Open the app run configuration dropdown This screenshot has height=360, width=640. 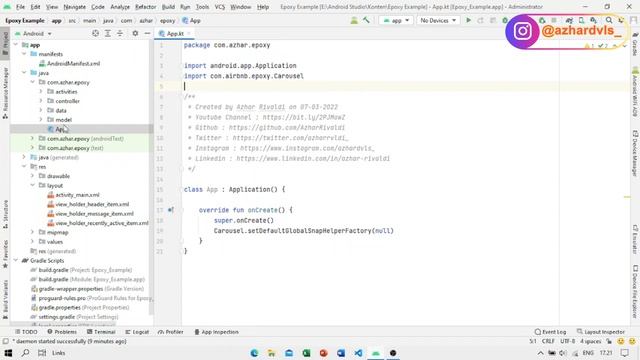pyautogui.click(x=396, y=20)
